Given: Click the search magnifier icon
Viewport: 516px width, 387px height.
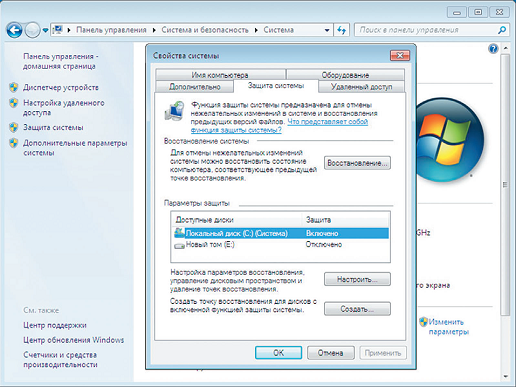Looking at the screenshot, I should [x=502, y=30].
